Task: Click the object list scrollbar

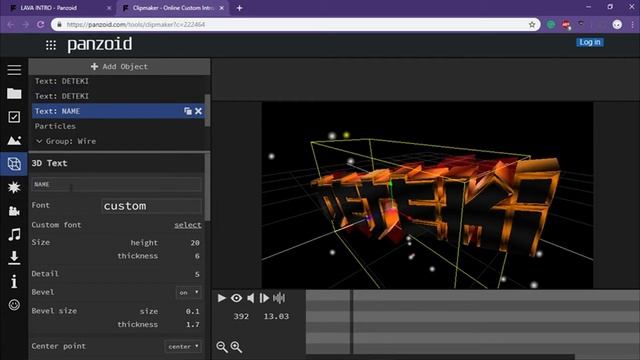Action: [207, 110]
